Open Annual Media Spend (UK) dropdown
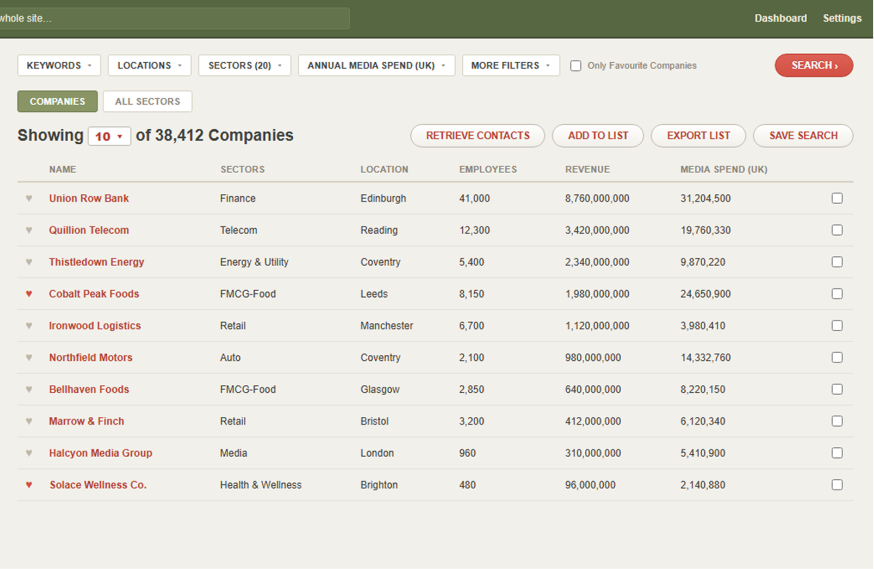This screenshot has height=569, width=874. (x=377, y=65)
